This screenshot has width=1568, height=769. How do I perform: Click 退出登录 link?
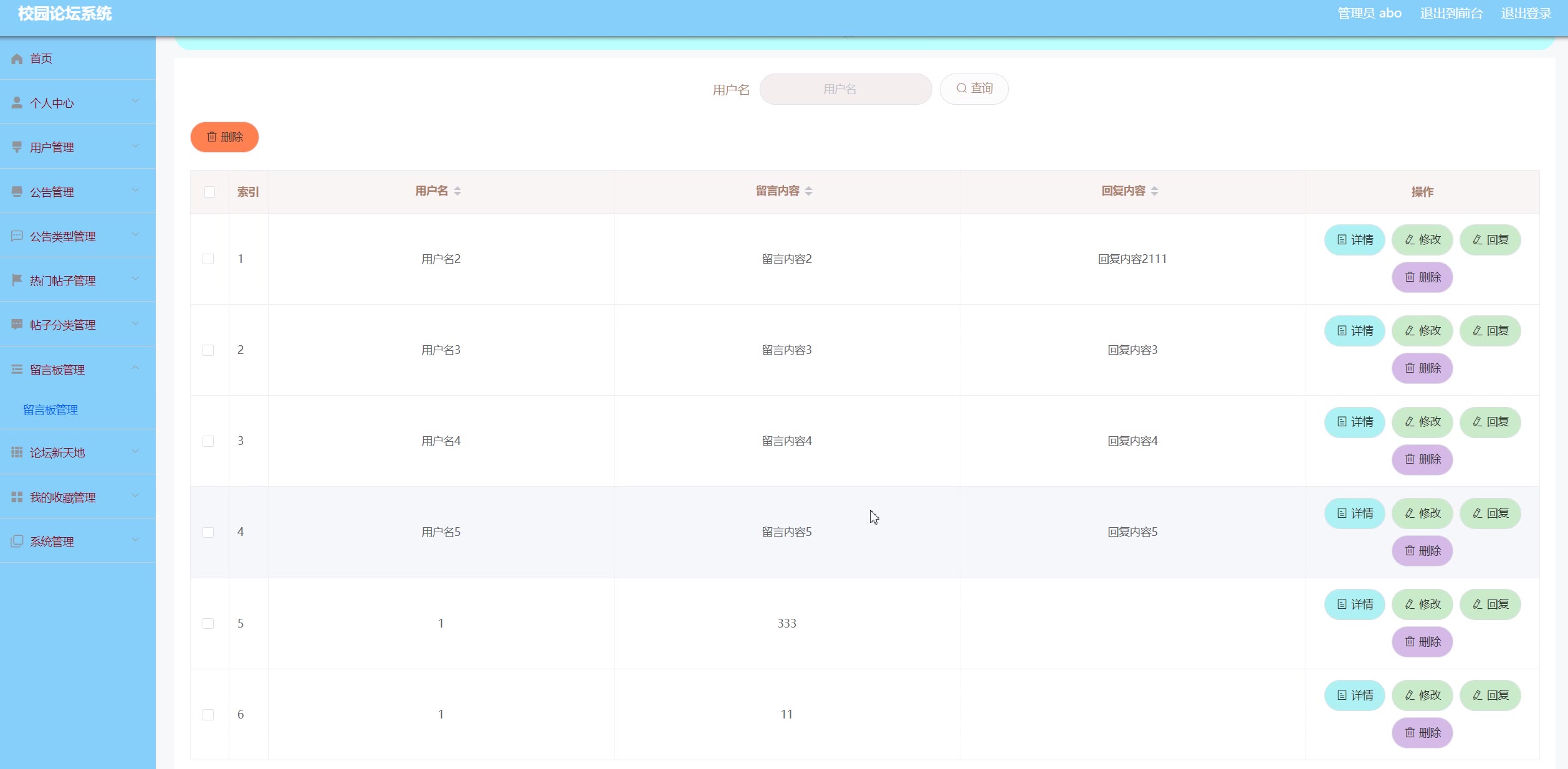click(1526, 13)
